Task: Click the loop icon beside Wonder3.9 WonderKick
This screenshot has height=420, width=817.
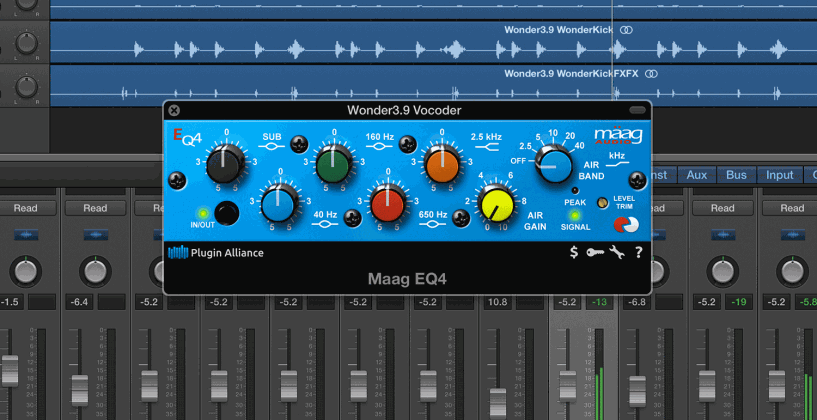Action: tap(626, 30)
